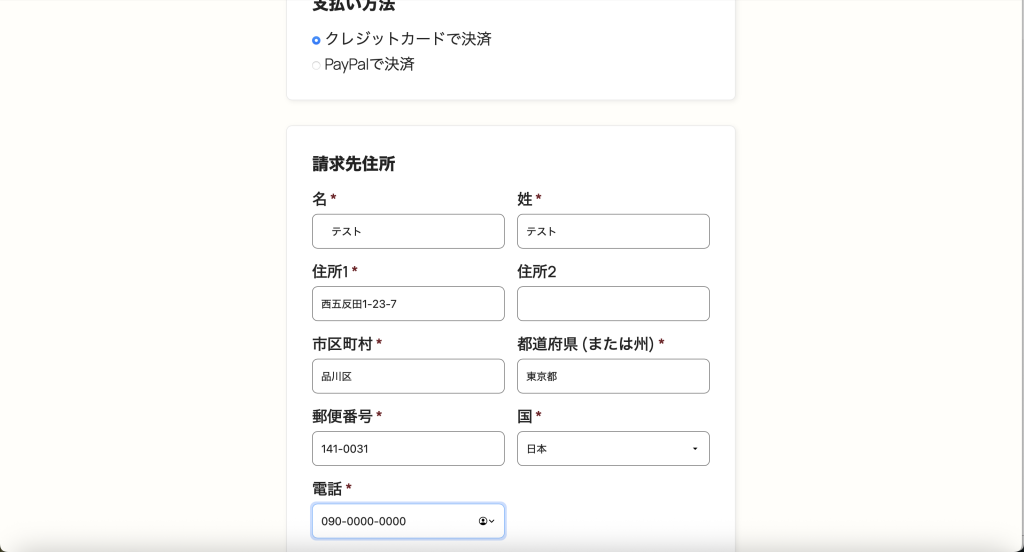This screenshot has height=552, width=1024.
Task: Click the クレジットカードで決済 label text
Action: (408, 40)
